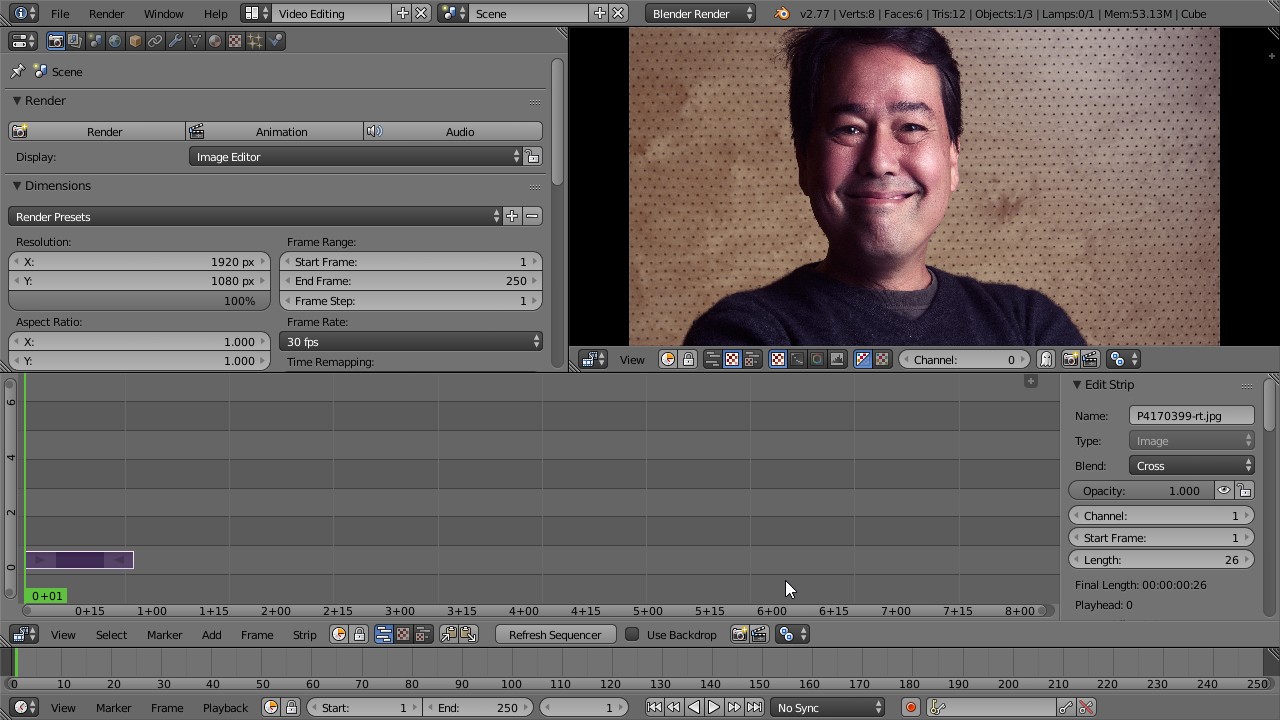Image resolution: width=1280 pixels, height=720 pixels.
Task: Open the Render layers properties tab
Action: click(75, 41)
